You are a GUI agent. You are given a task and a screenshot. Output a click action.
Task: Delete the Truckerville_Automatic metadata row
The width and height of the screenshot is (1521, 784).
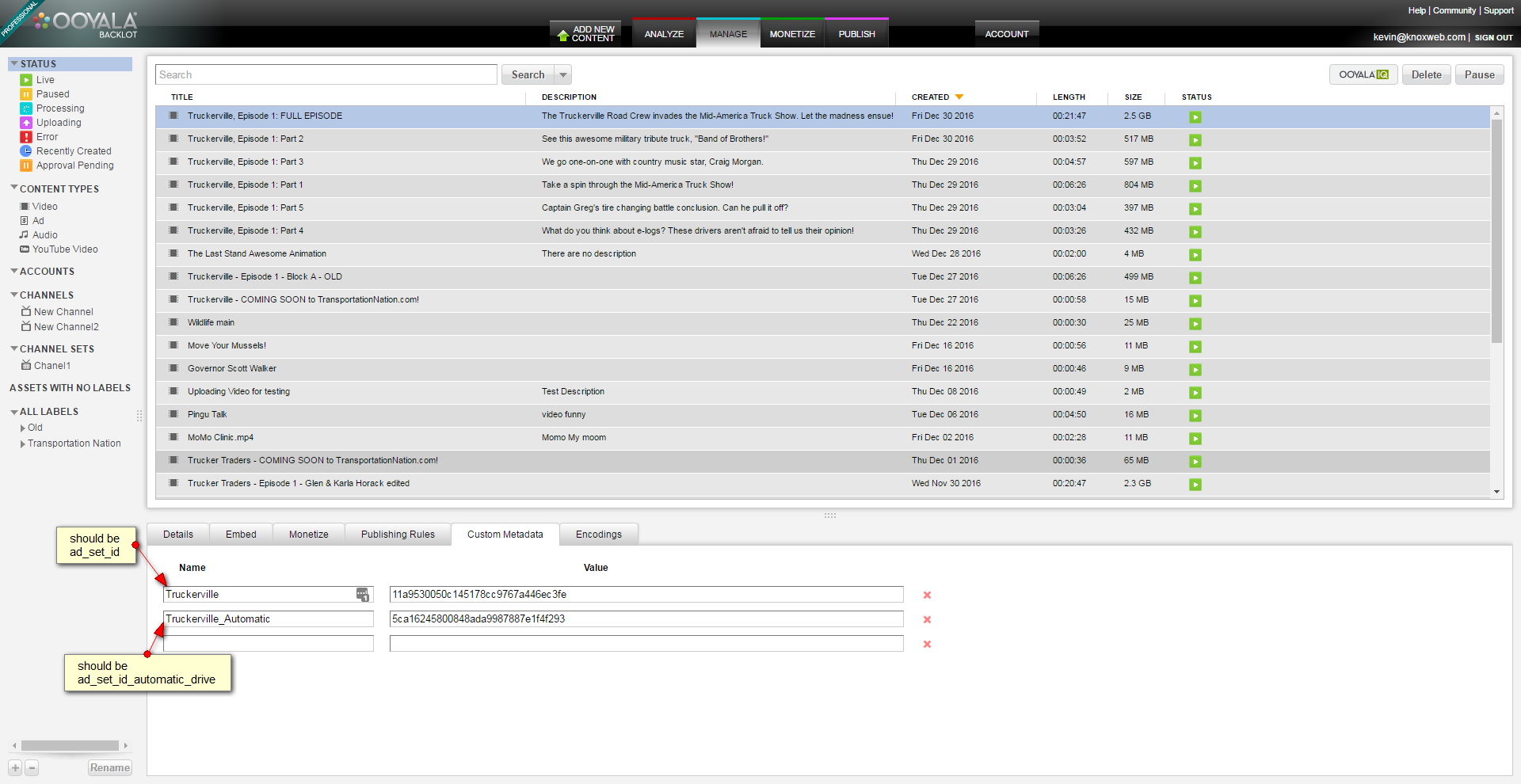tap(927, 619)
